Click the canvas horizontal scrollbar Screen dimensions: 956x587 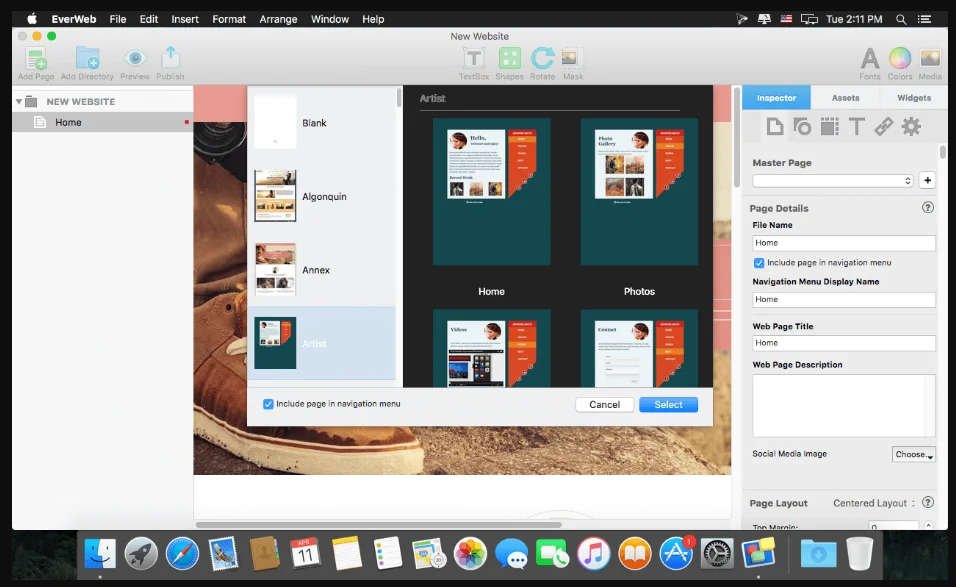[x=378, y=524]
